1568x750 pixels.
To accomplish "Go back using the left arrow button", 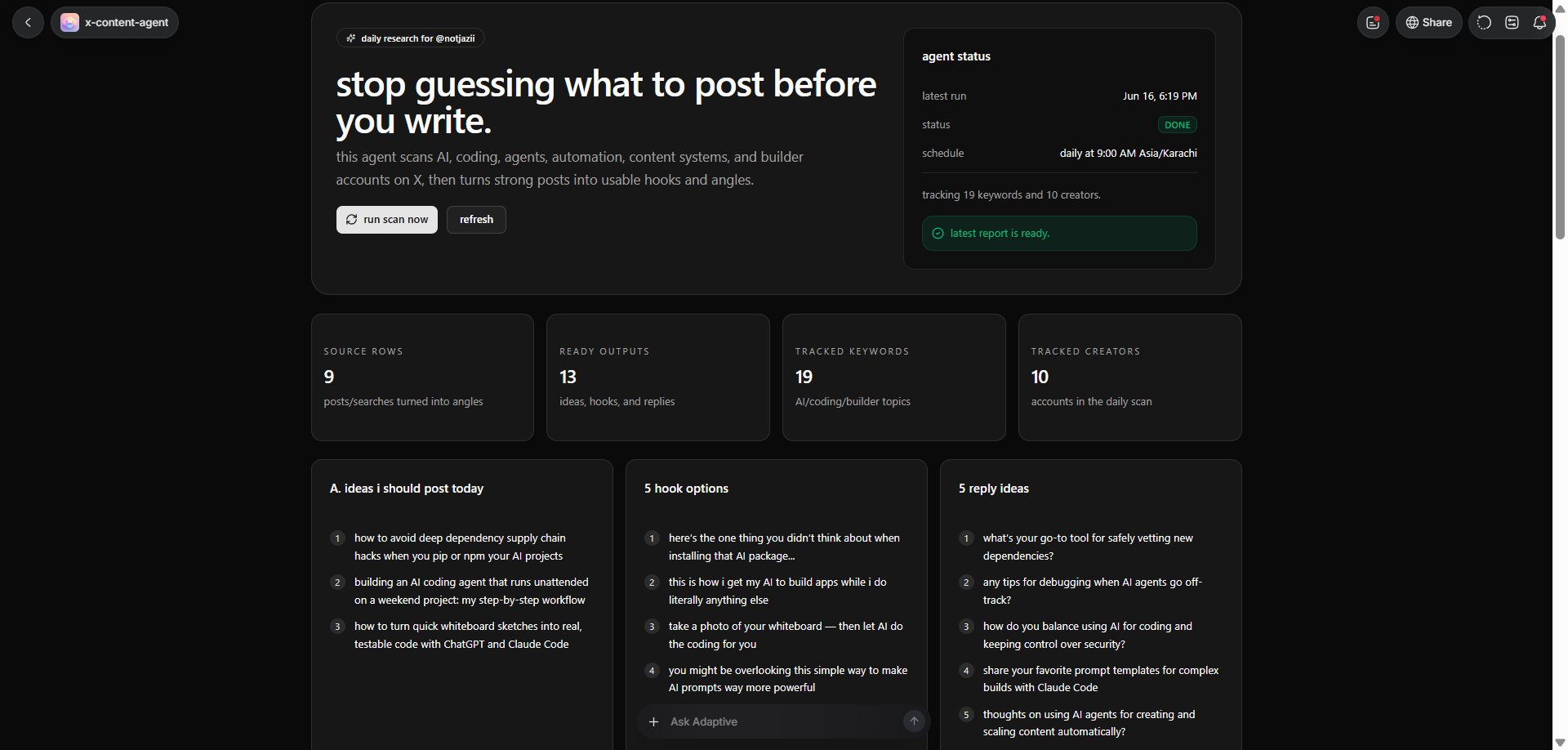I will click(28, 22).
